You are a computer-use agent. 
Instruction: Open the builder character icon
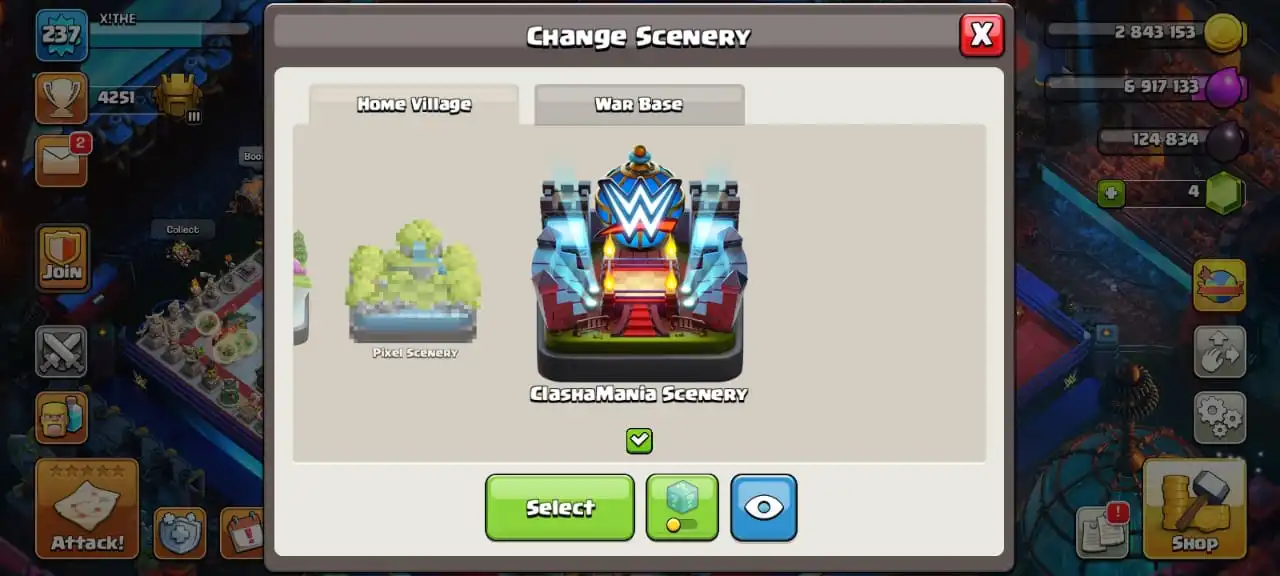(x=62, y=416)
